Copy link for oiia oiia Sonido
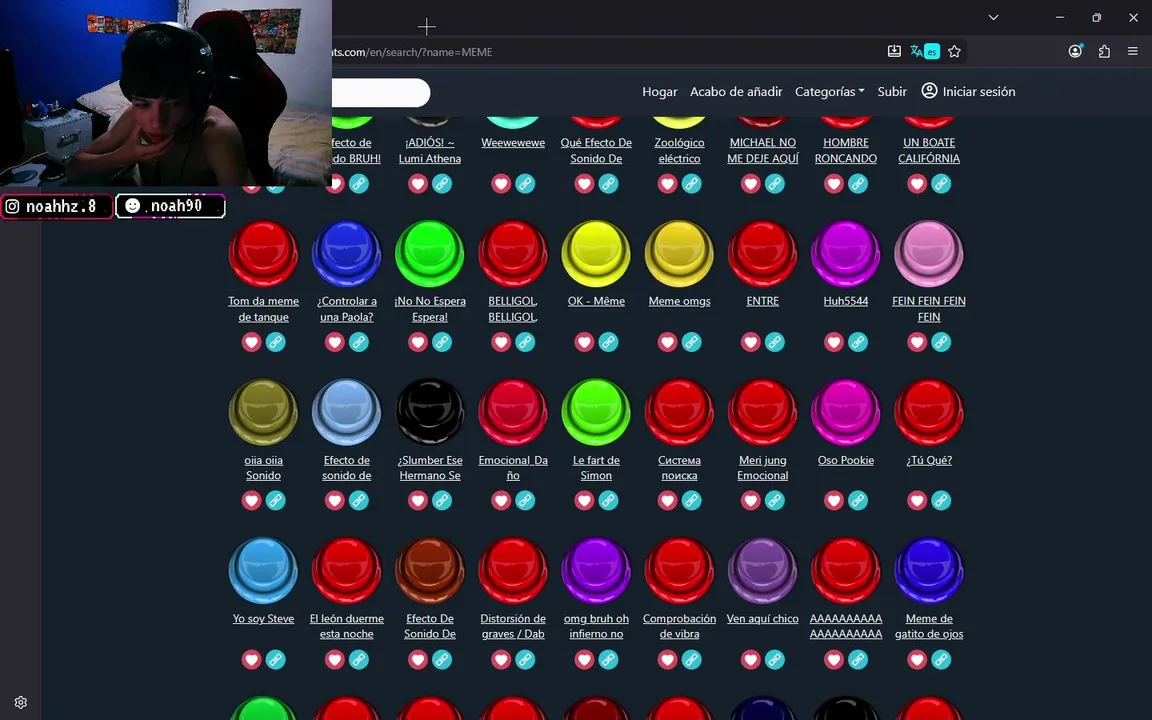This screenshot has height=720, width=1152. 276,500
